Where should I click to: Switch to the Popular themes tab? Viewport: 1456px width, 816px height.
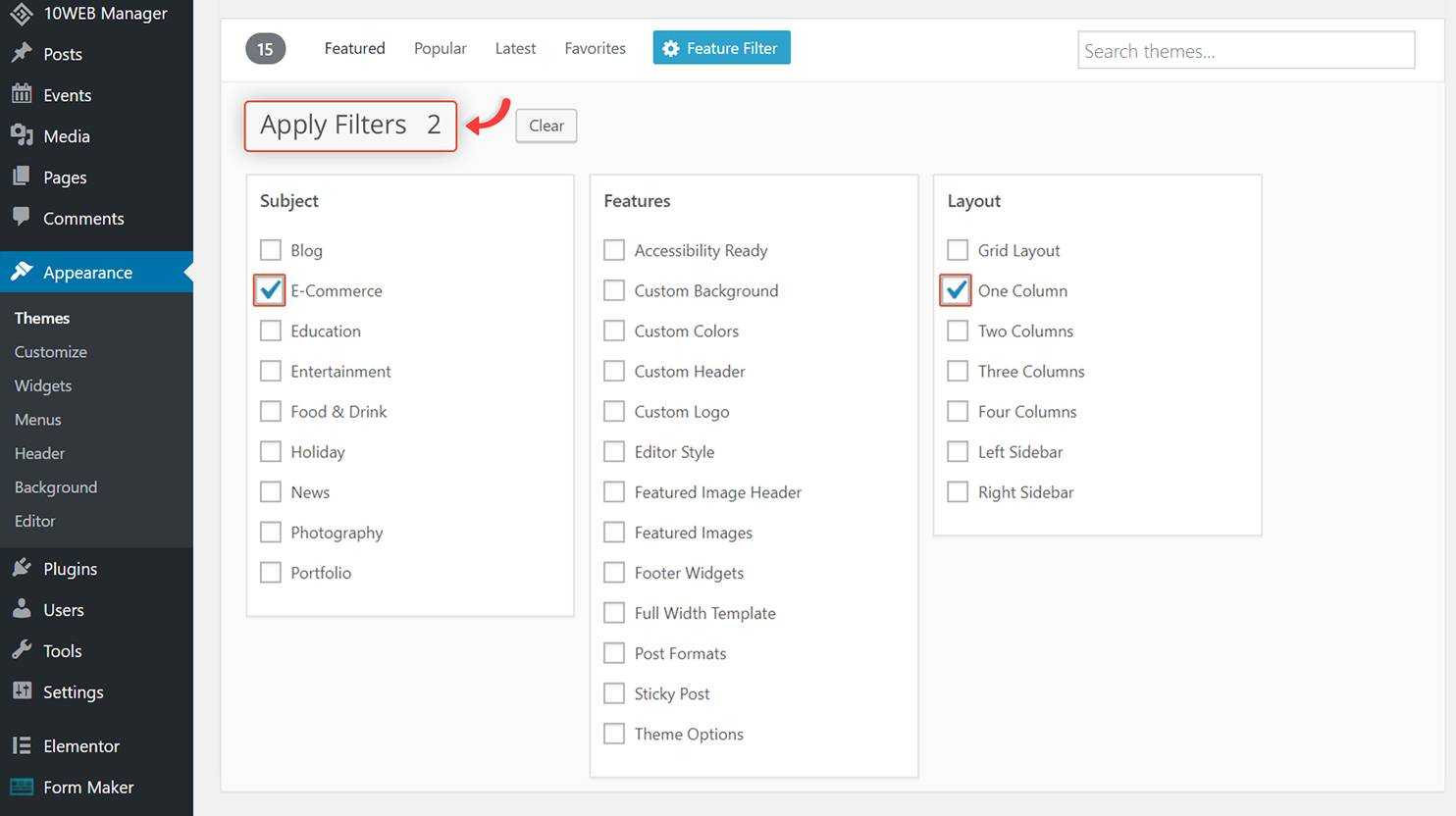(440, 48)
